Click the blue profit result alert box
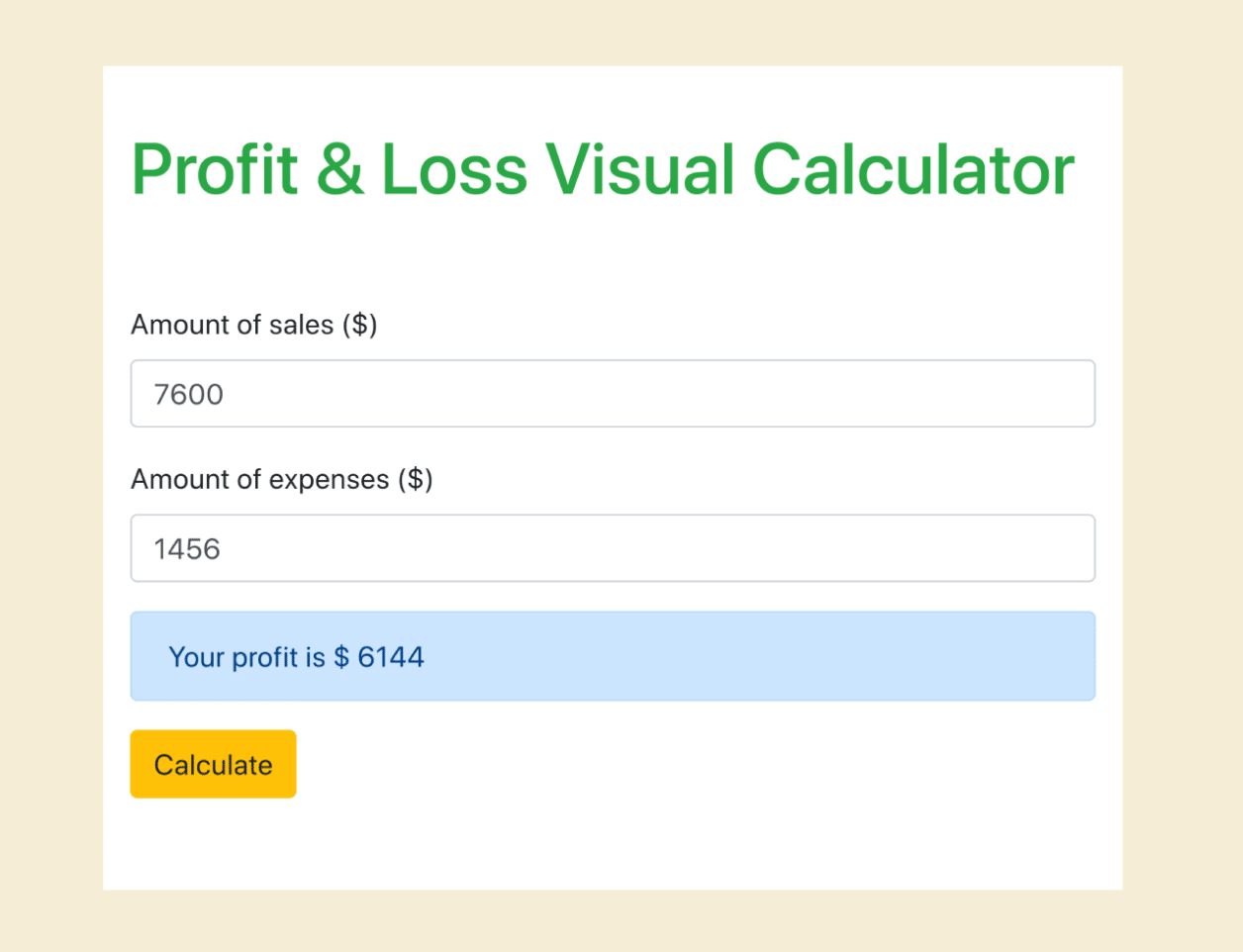Image resolution: width=1243 pixels, height=952 pixels. [x=613, y=656]
